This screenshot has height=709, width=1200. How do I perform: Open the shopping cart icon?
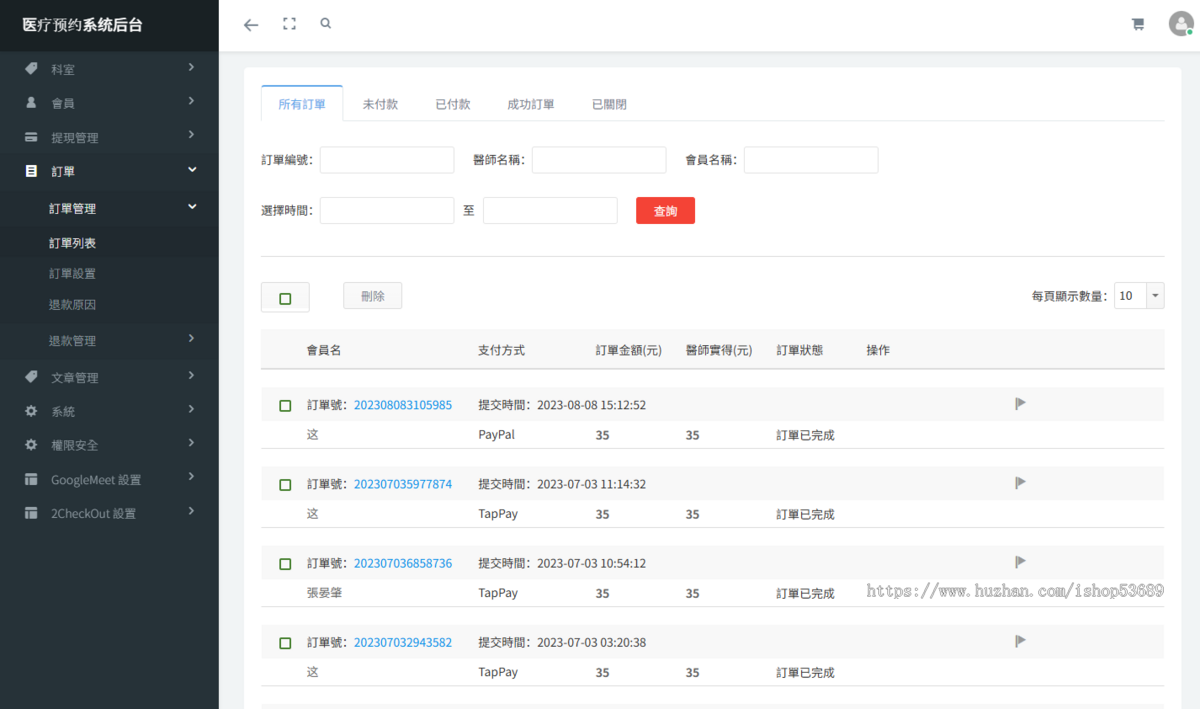pyautogui.click(x=1138, y=25)
